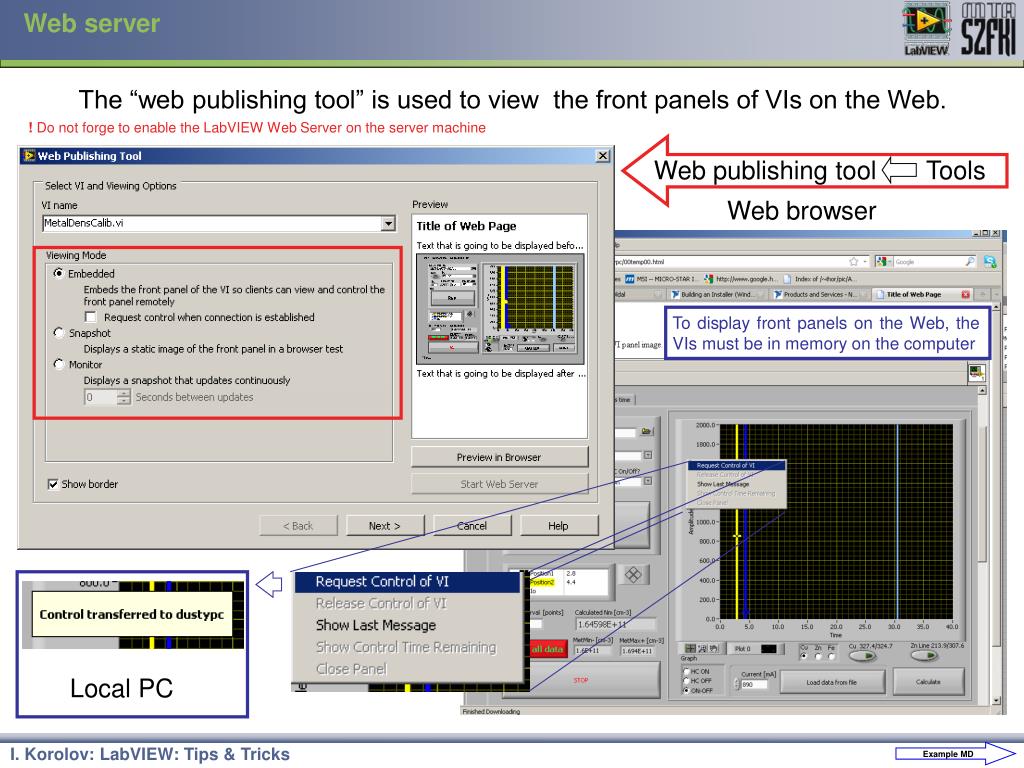
Task: Click the red 'all data' button
Action: pos(547,649)
